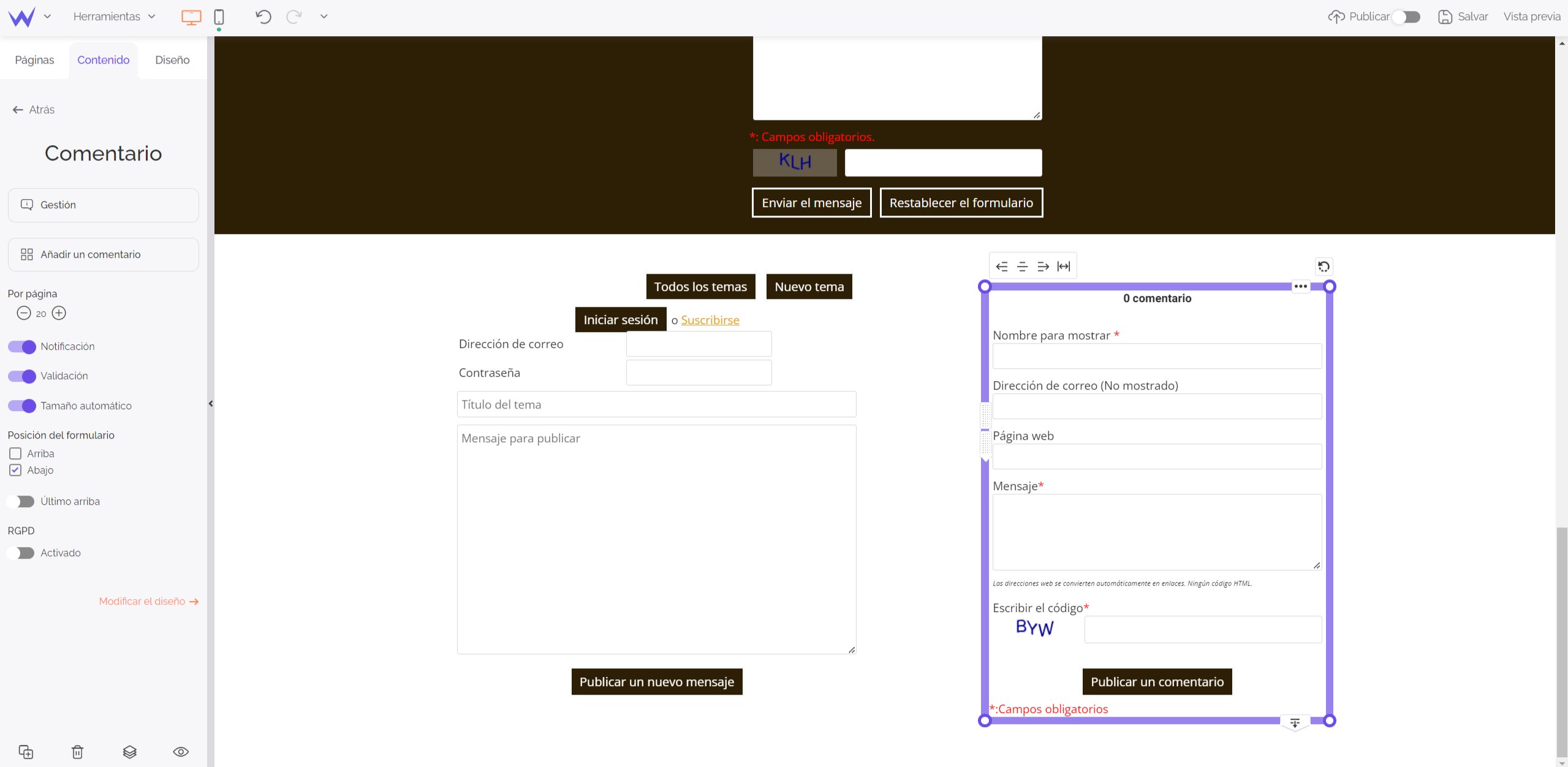This screenshot has height=767, width=1568.
Task: Stretch comment block to full width
Action: pos(1064,266)
